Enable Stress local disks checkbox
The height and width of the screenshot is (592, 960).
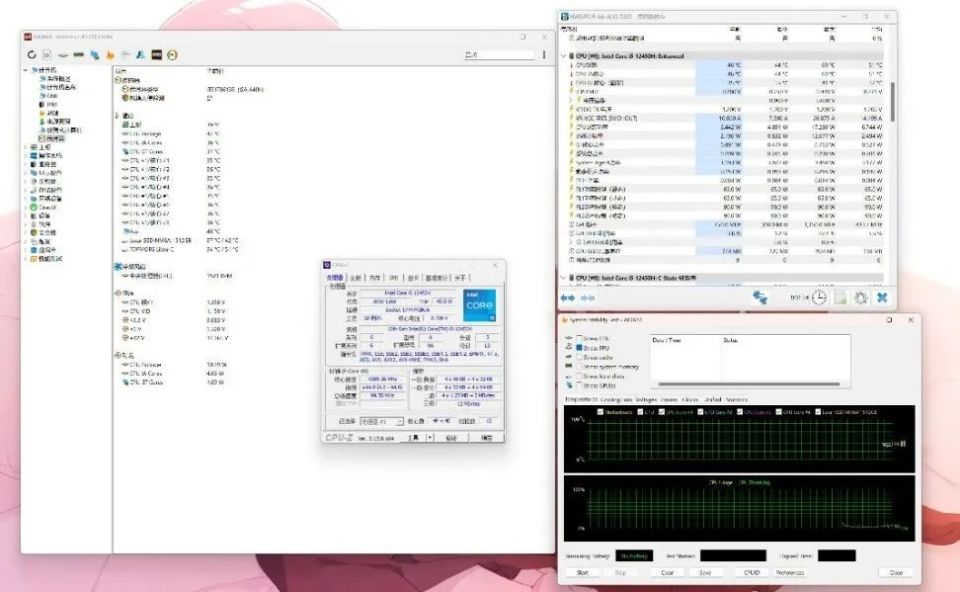[x=579, y=376]
